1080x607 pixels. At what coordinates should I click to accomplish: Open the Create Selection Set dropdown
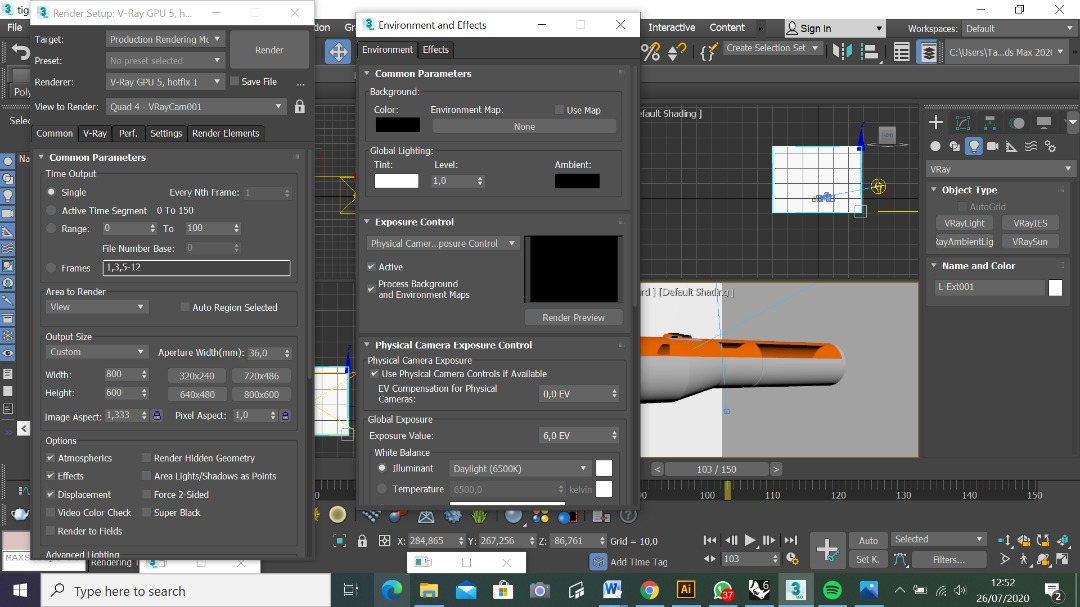coord(772,48)
